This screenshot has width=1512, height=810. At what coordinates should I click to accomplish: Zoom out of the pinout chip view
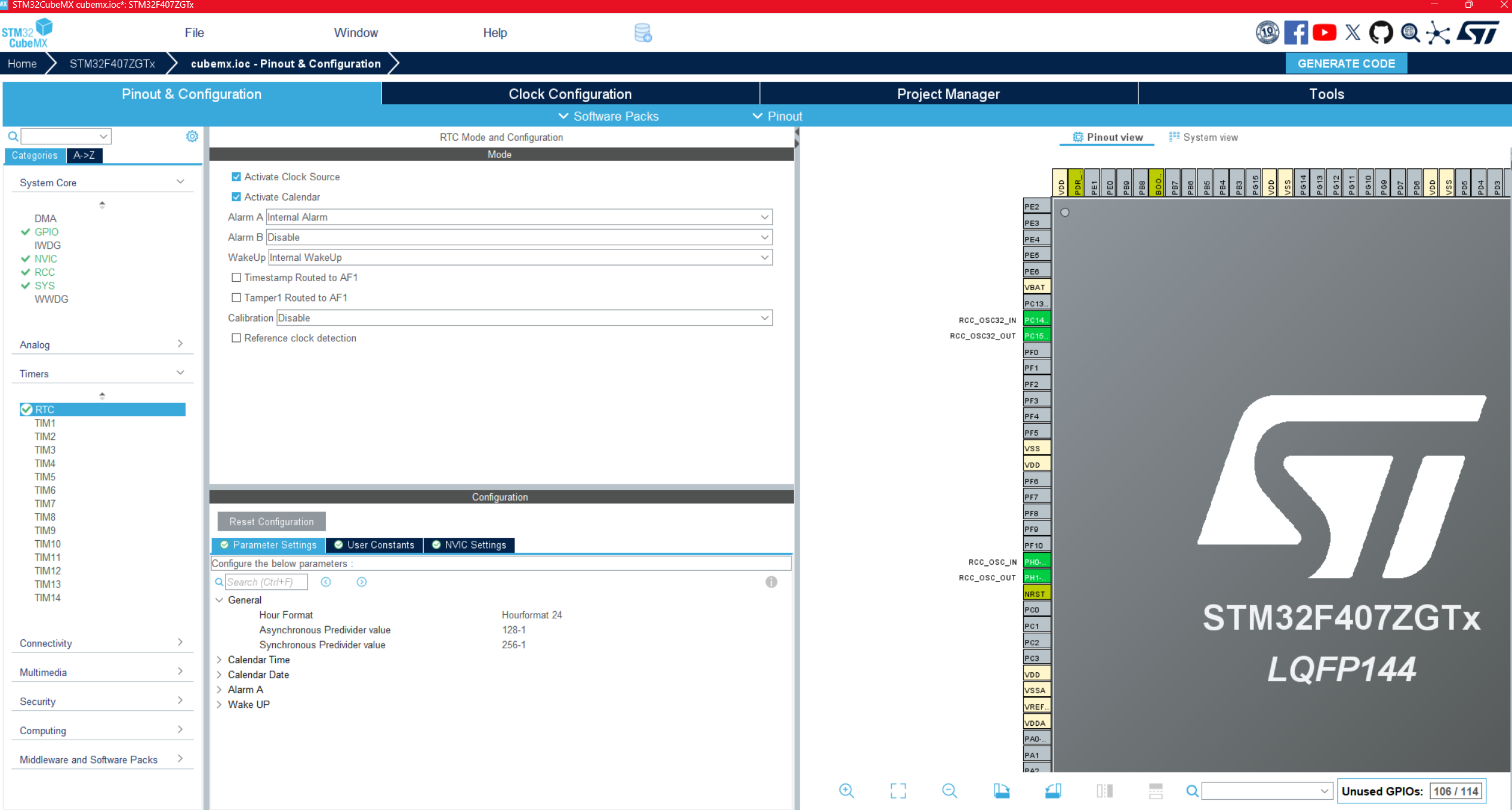(x=949, y=791)
